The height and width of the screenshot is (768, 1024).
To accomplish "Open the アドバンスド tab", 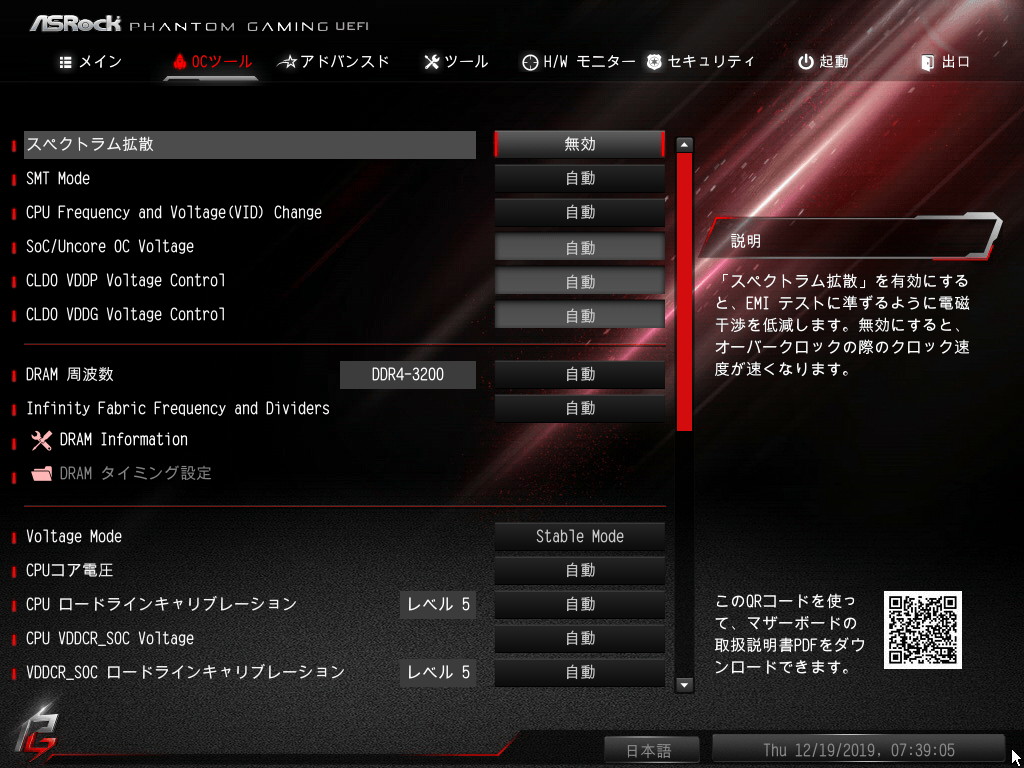I will (x=334, y=62).
